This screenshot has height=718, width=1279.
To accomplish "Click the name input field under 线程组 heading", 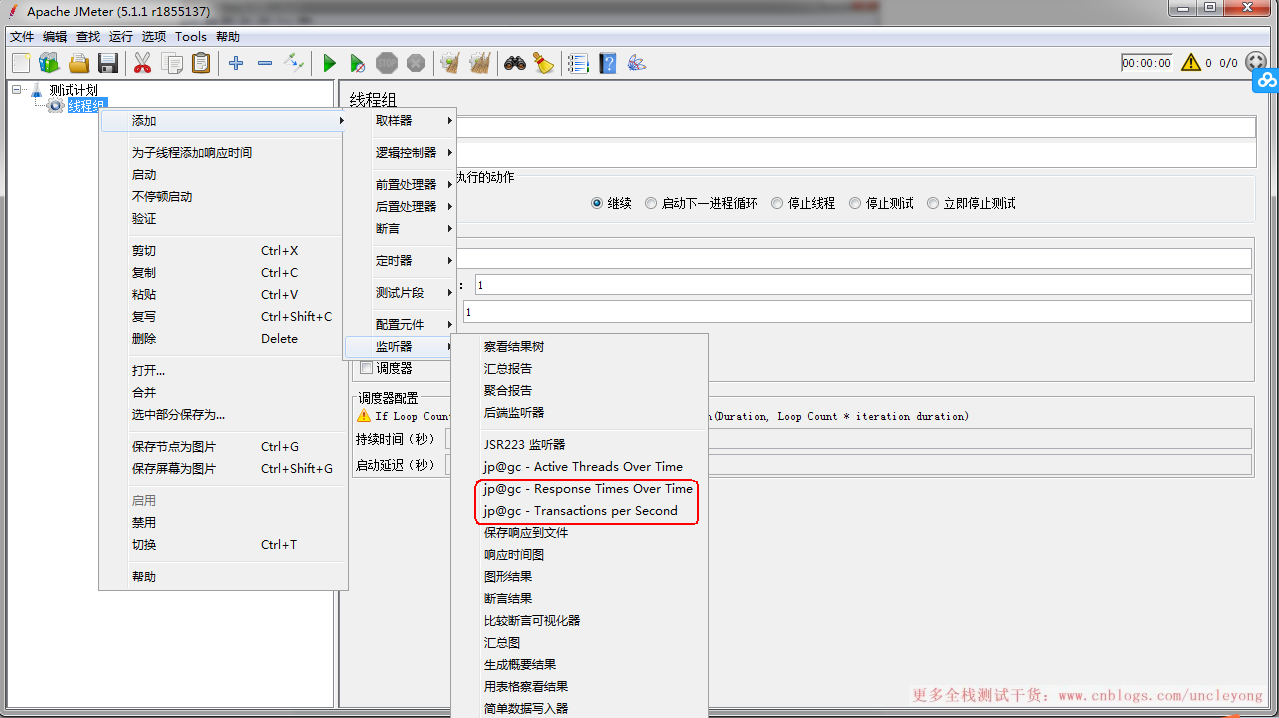I will point(856,127).
